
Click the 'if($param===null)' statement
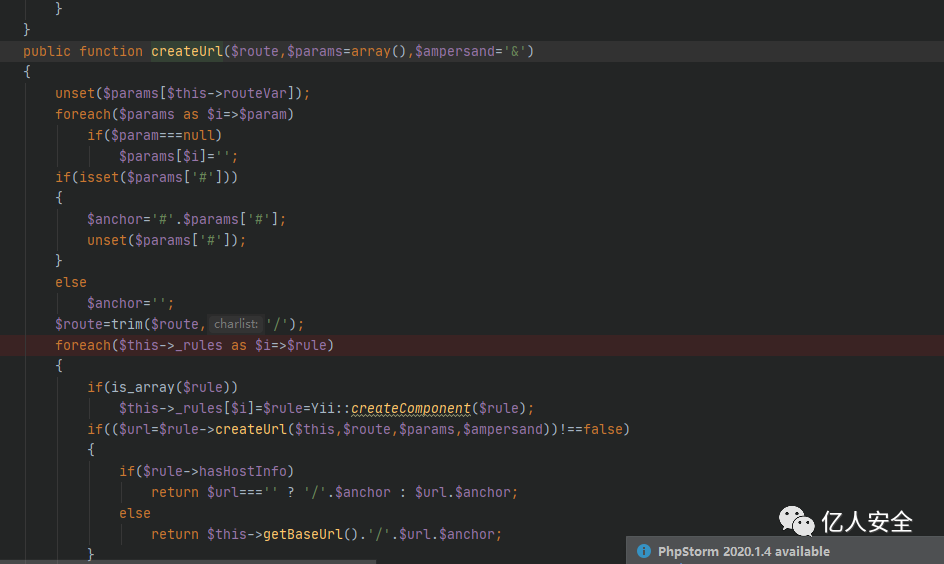point(155,135)
